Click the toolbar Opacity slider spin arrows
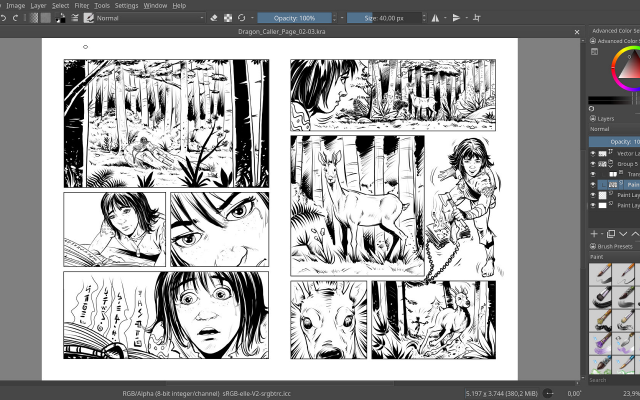Screen dimensions: 640x400 point(335,18)
